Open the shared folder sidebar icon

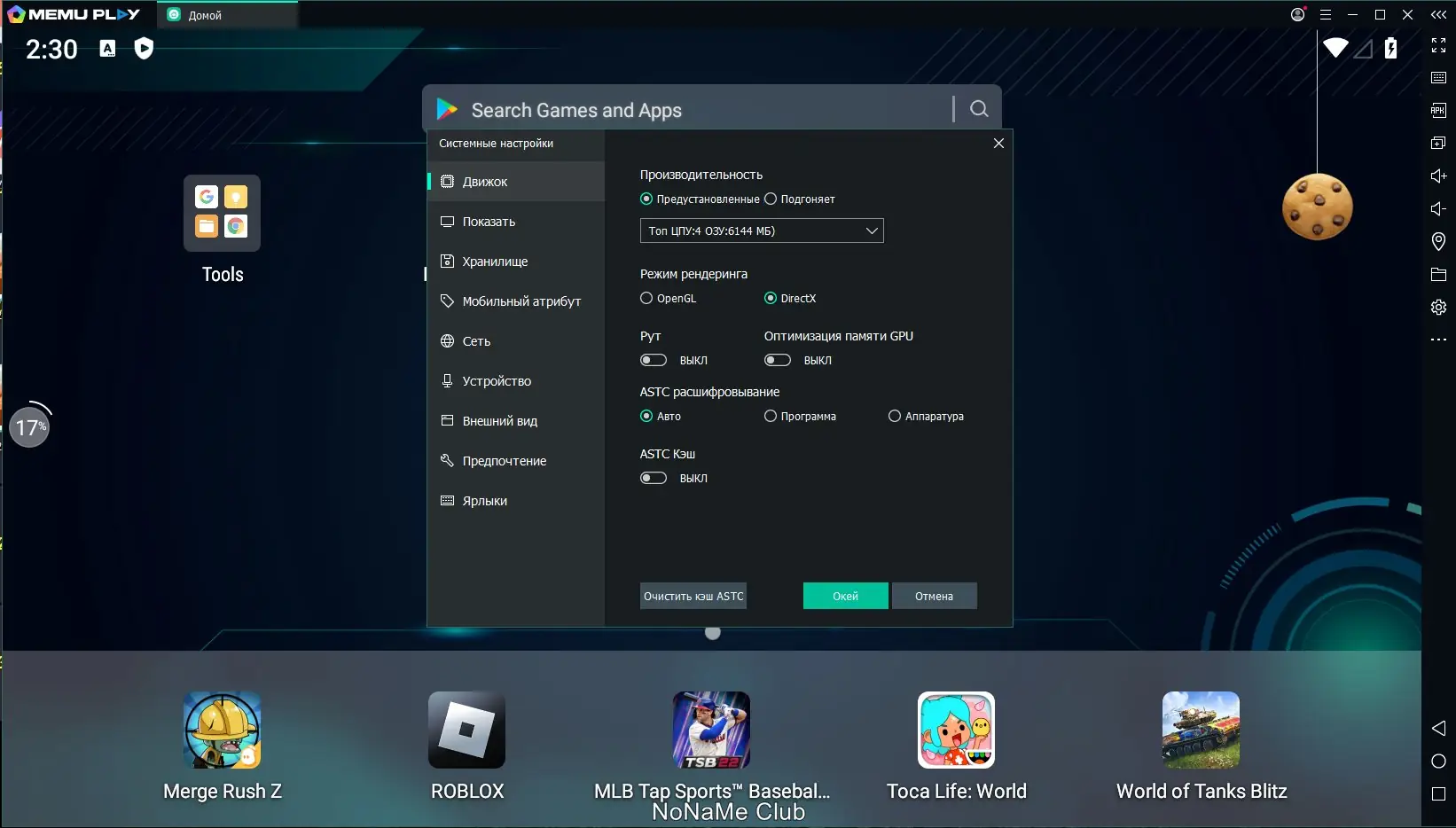(1438, 274)
